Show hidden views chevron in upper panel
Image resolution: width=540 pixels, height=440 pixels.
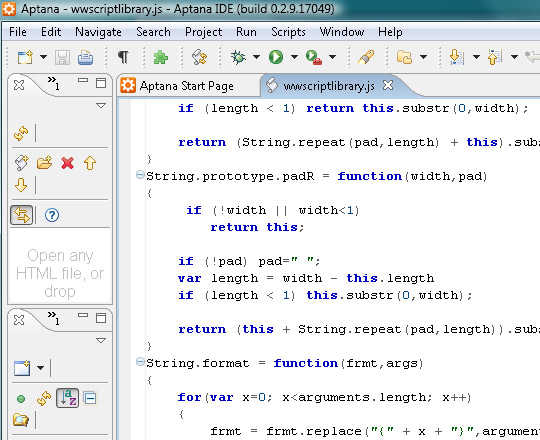(x=54, y=83)
